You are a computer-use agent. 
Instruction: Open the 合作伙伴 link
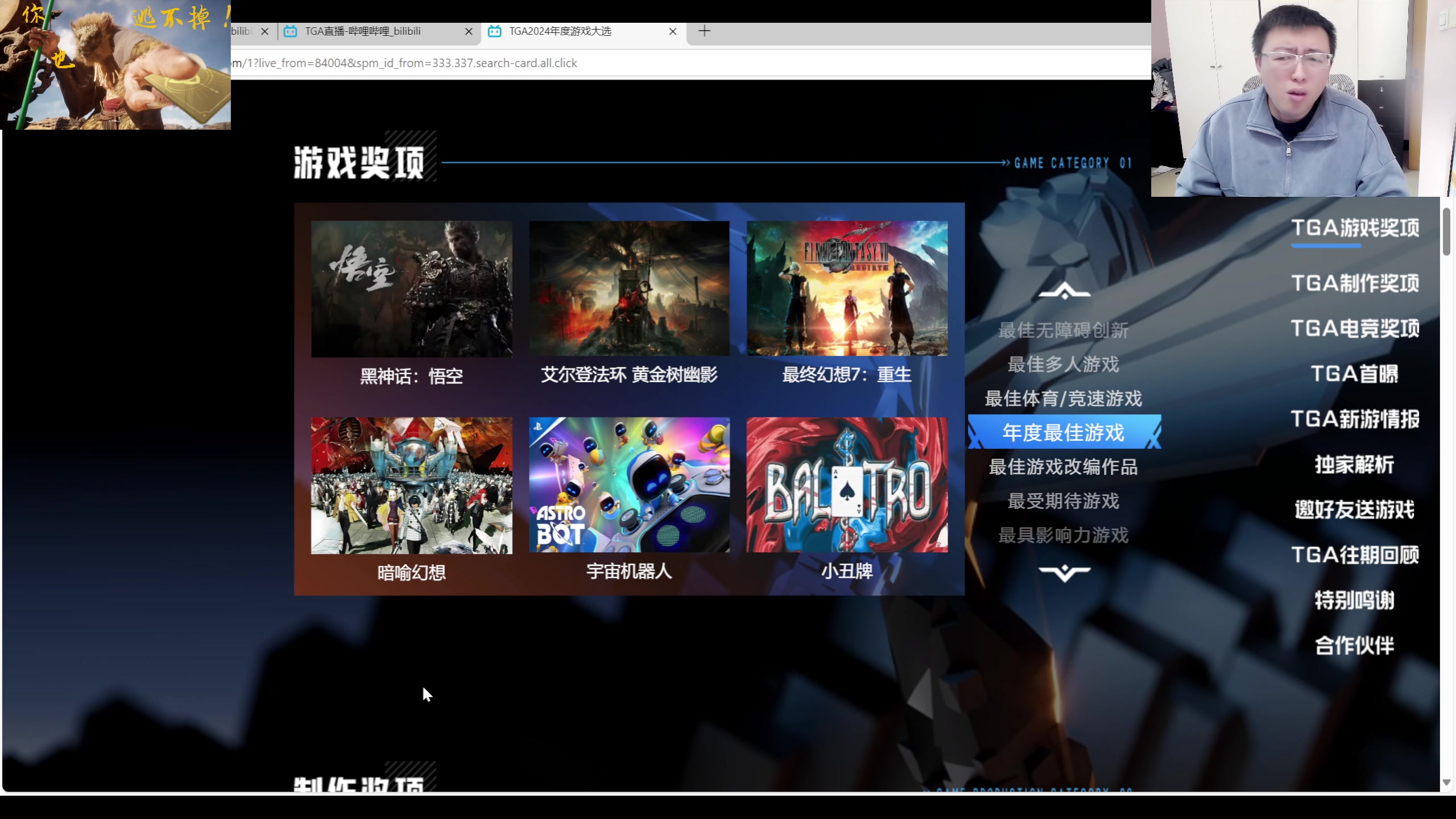click(1355, 645)
